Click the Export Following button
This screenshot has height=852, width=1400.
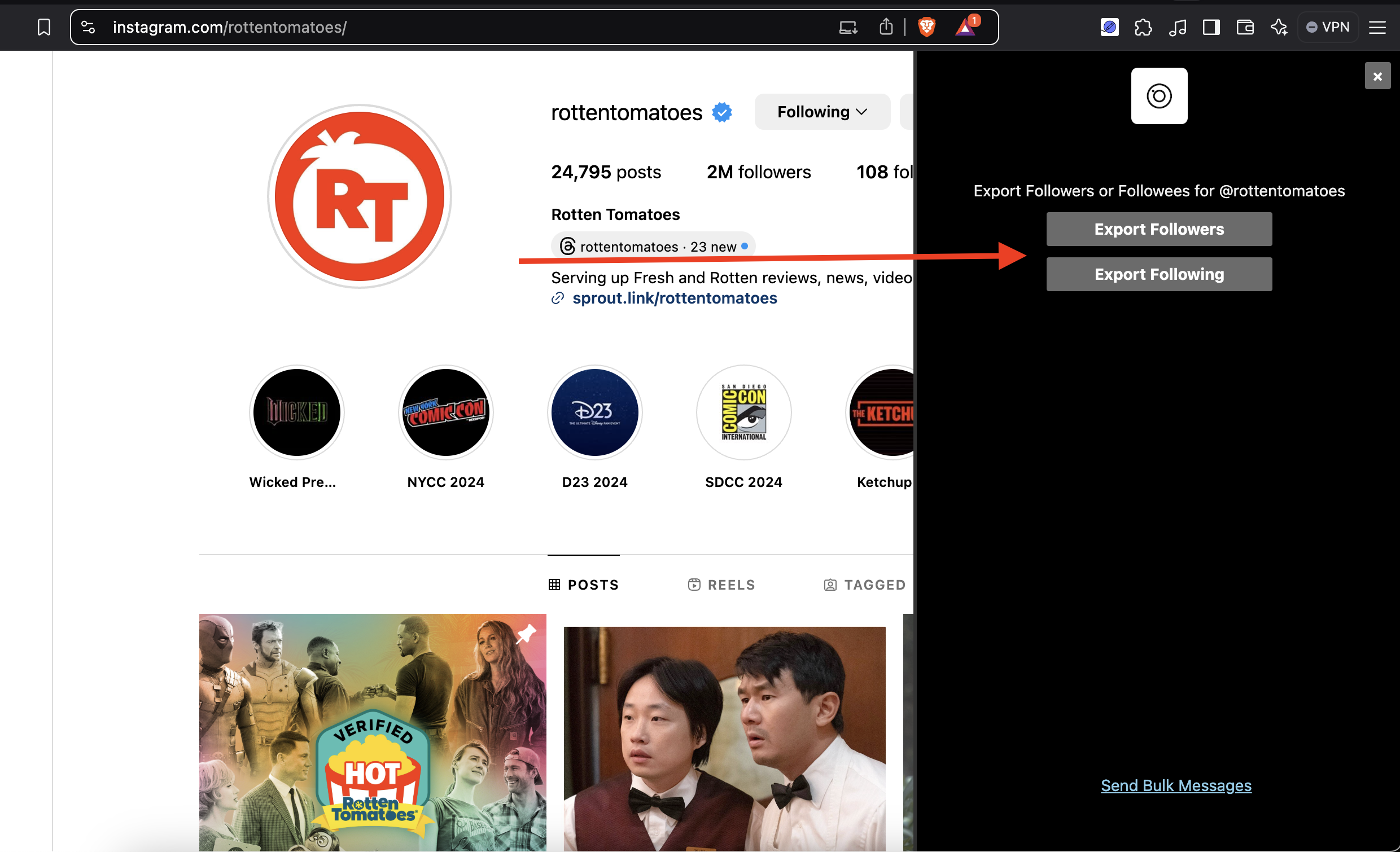pyautogui.click(x=1159, y=274)
